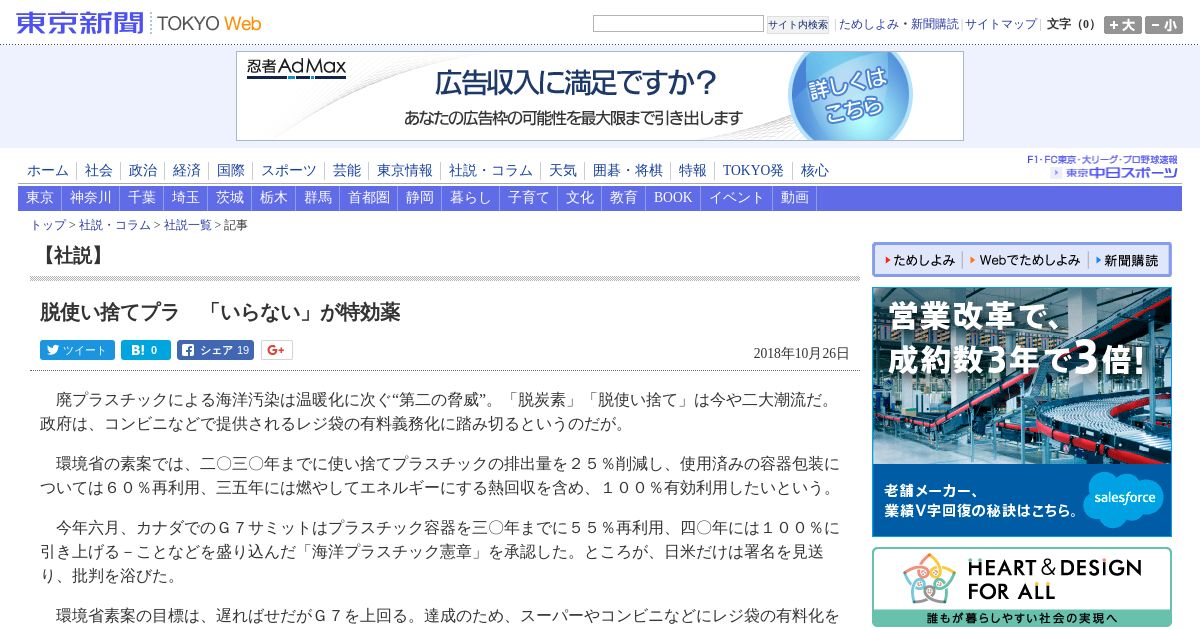Select 首都圏 tab
The image size is (1200, 630).
(x=369, y=198)
